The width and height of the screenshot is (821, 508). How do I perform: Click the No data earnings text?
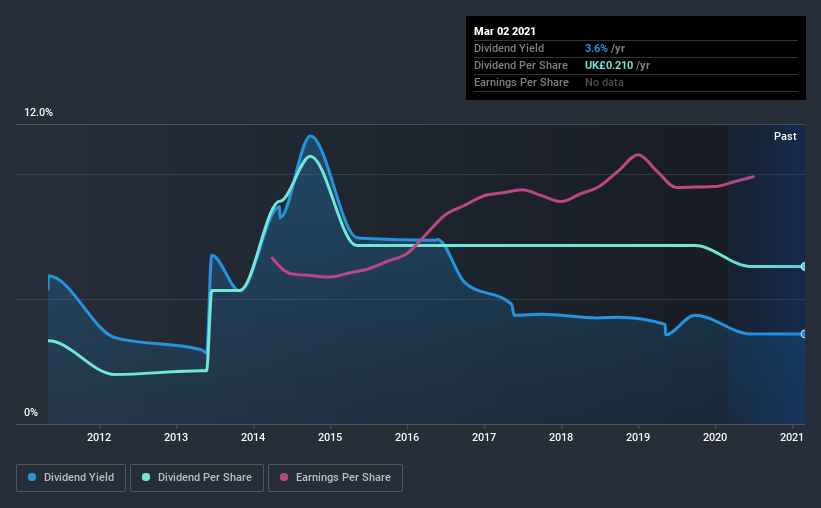click(x=604, y=82)
